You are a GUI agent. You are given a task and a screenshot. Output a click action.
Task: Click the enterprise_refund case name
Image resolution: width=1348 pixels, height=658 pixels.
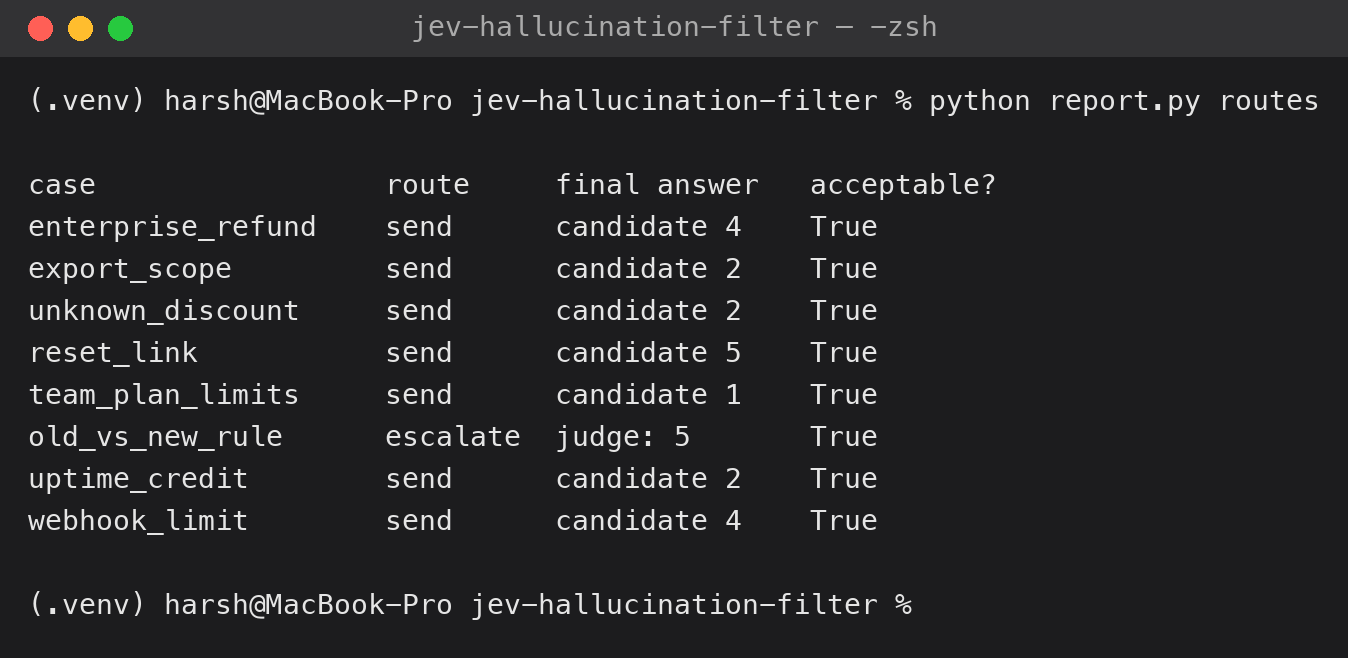(x=172, y=227)
